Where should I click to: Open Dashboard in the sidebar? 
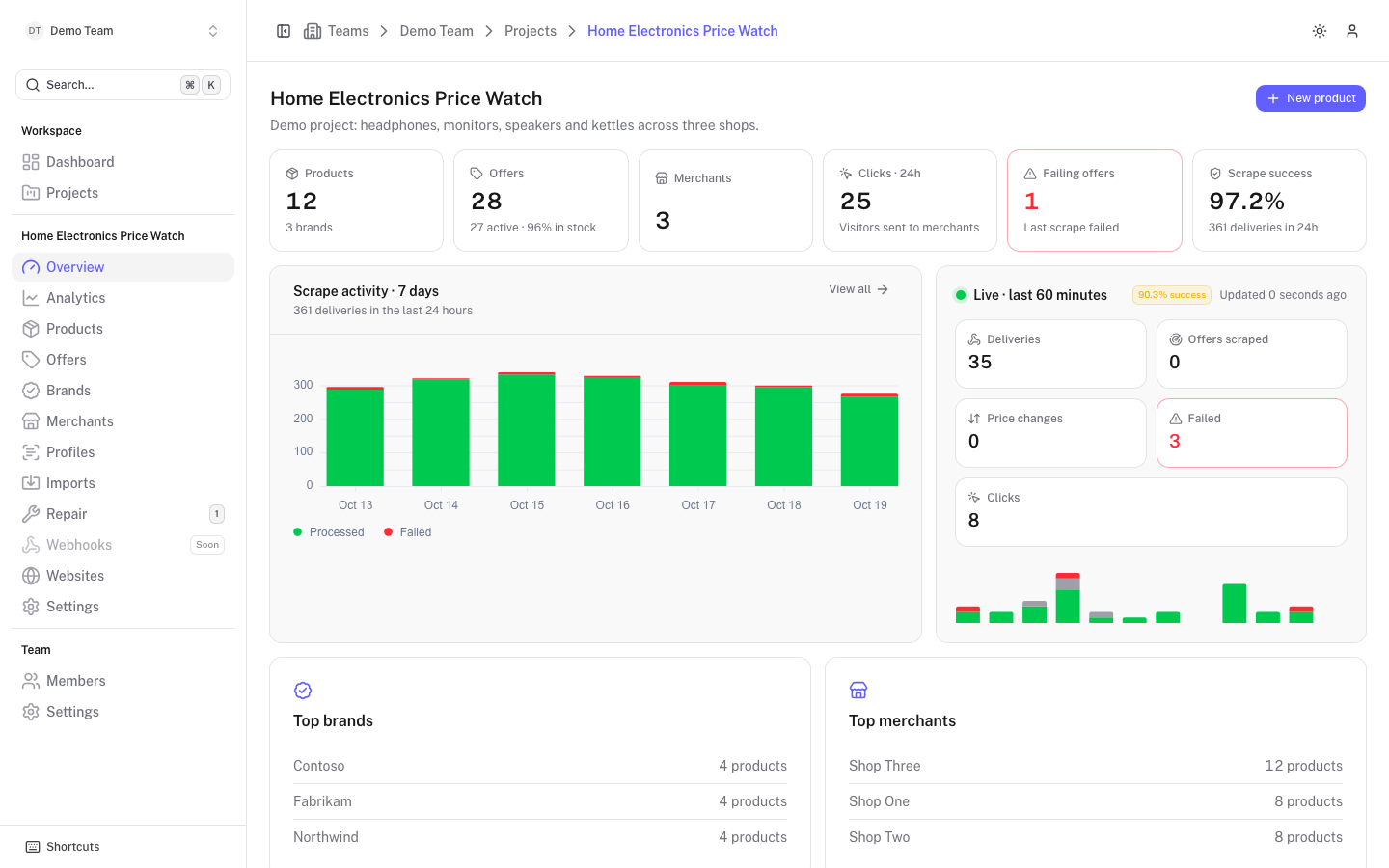[x=123, y=162]
